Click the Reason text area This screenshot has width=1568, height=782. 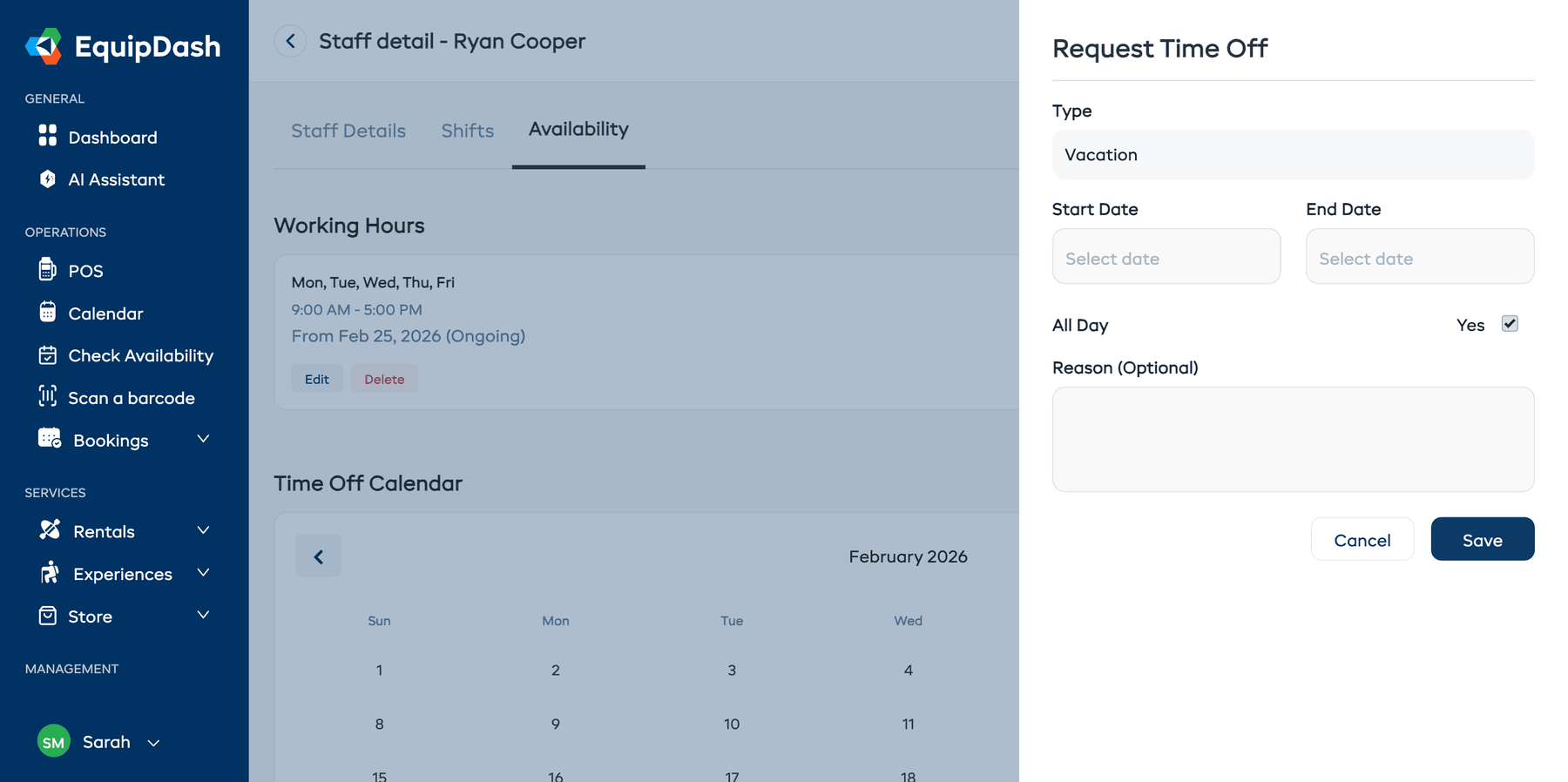[1293, 440]
